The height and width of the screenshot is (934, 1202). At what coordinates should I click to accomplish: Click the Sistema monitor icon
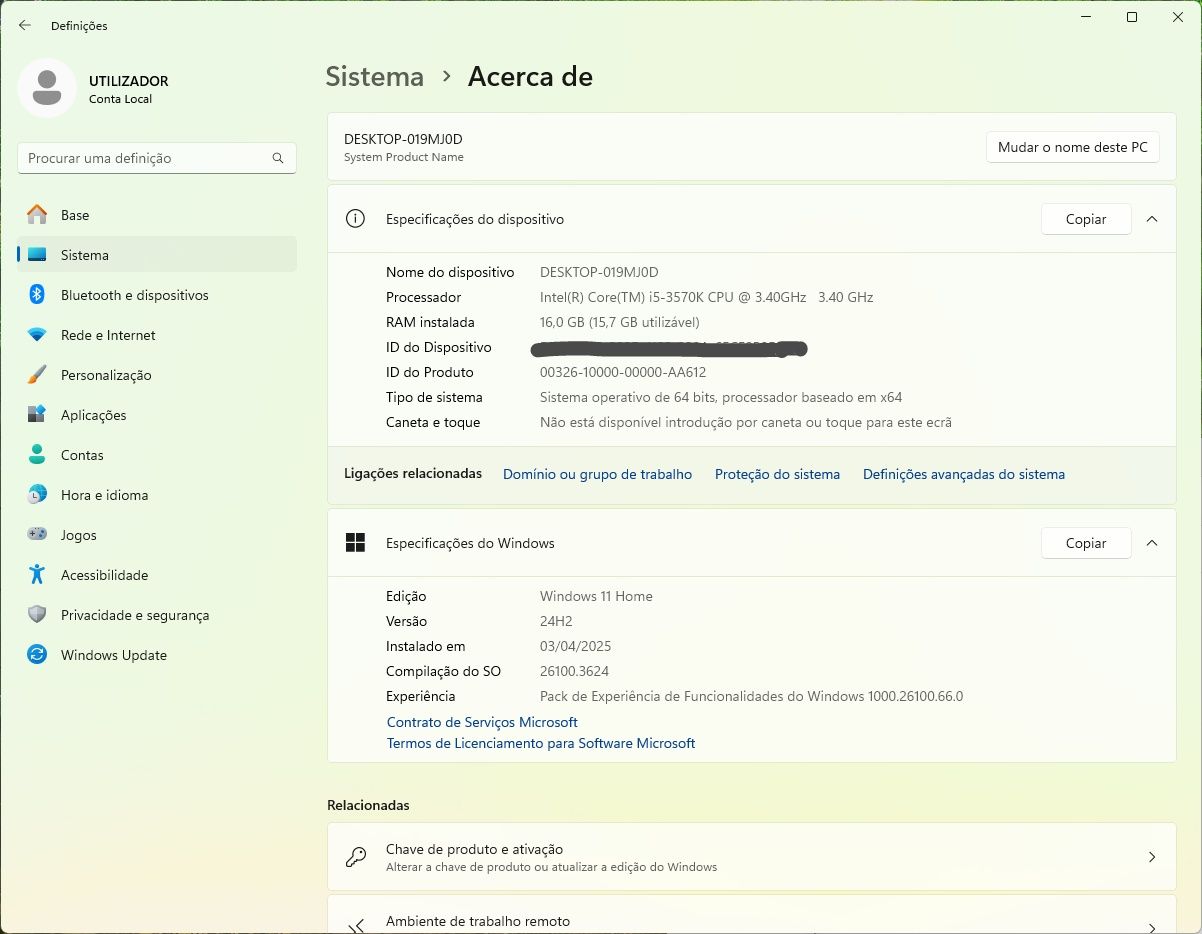pos(37,255)
